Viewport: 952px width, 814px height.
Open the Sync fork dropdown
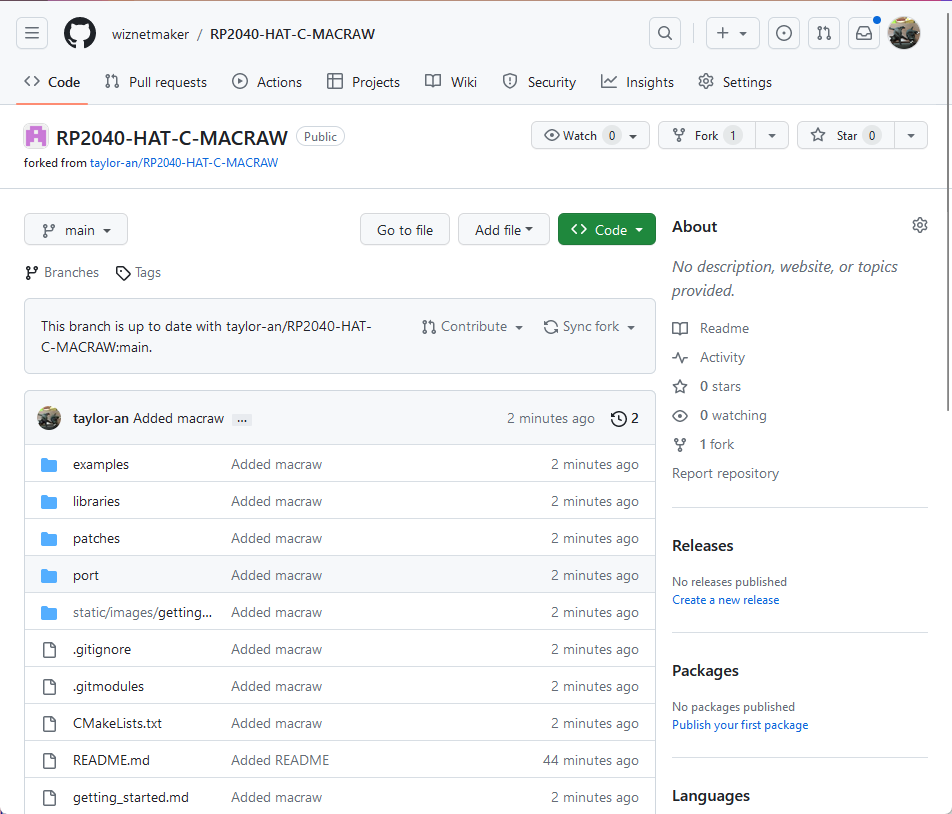coord(590,327)
